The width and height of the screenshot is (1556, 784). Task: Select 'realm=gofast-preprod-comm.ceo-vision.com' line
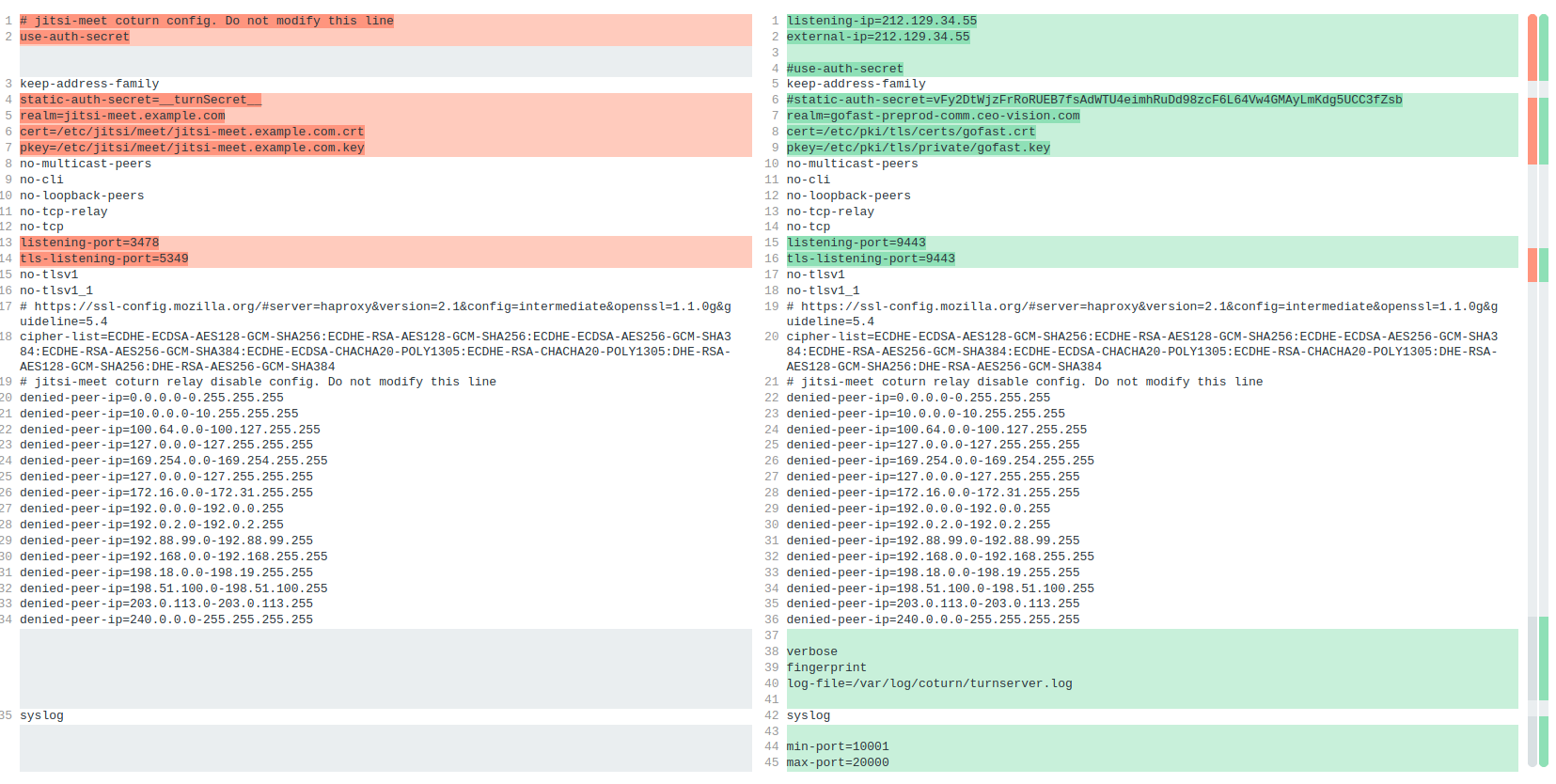[934, 116]
